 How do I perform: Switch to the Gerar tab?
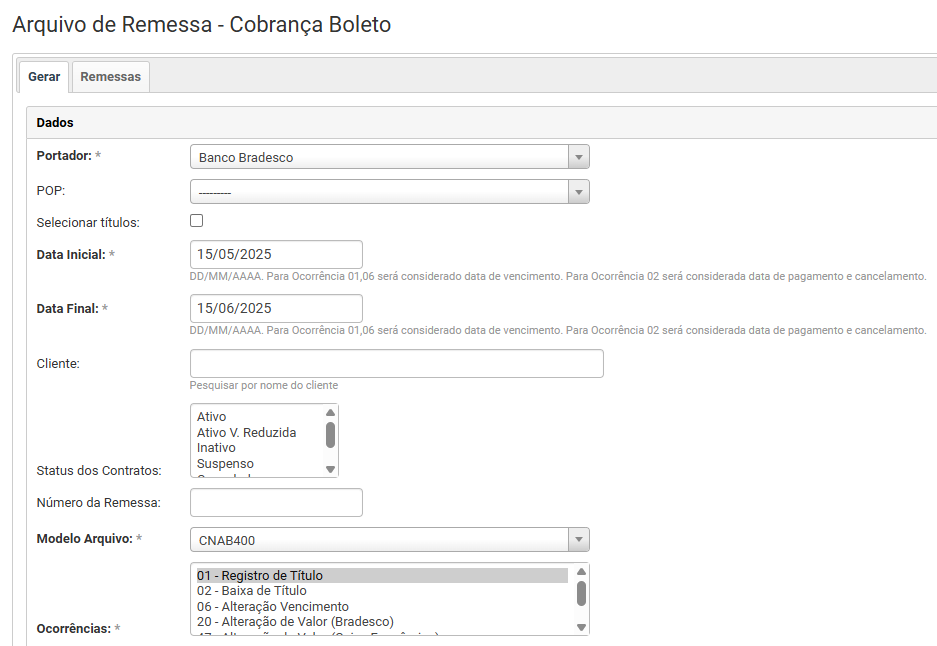click(43, 75)
